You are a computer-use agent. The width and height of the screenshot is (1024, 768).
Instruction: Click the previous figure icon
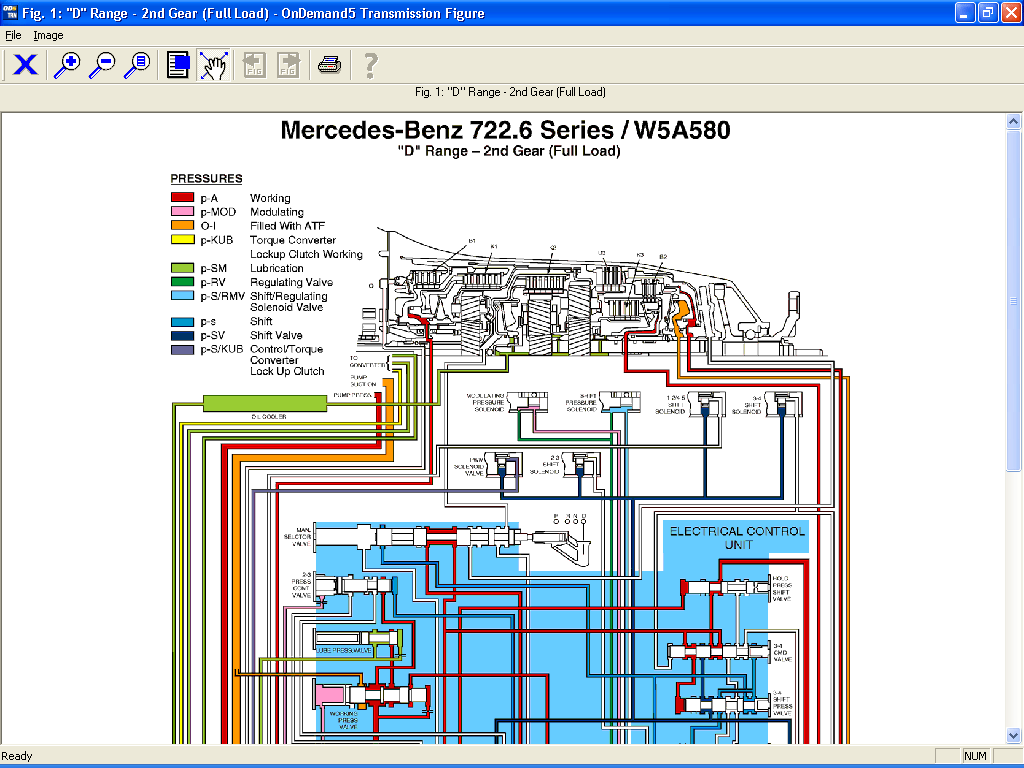(254, 65)
